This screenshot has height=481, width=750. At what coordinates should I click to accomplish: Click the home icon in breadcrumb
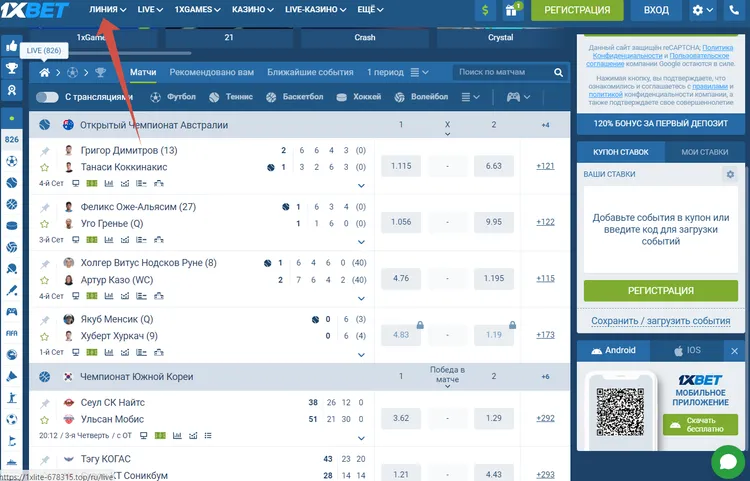pos(44,73)
